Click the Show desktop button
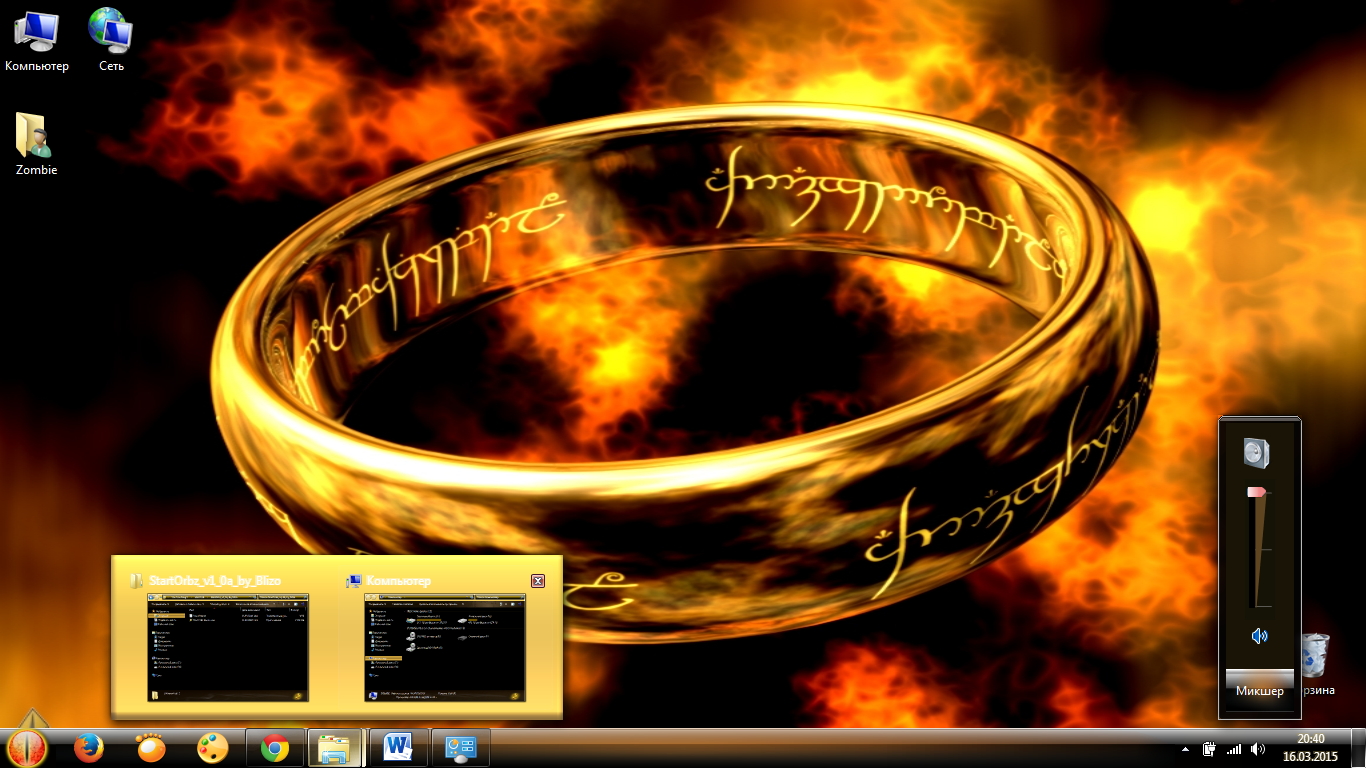This screenshot has width=1366, height=768. pyautogui.click(x=1358, y=748)
